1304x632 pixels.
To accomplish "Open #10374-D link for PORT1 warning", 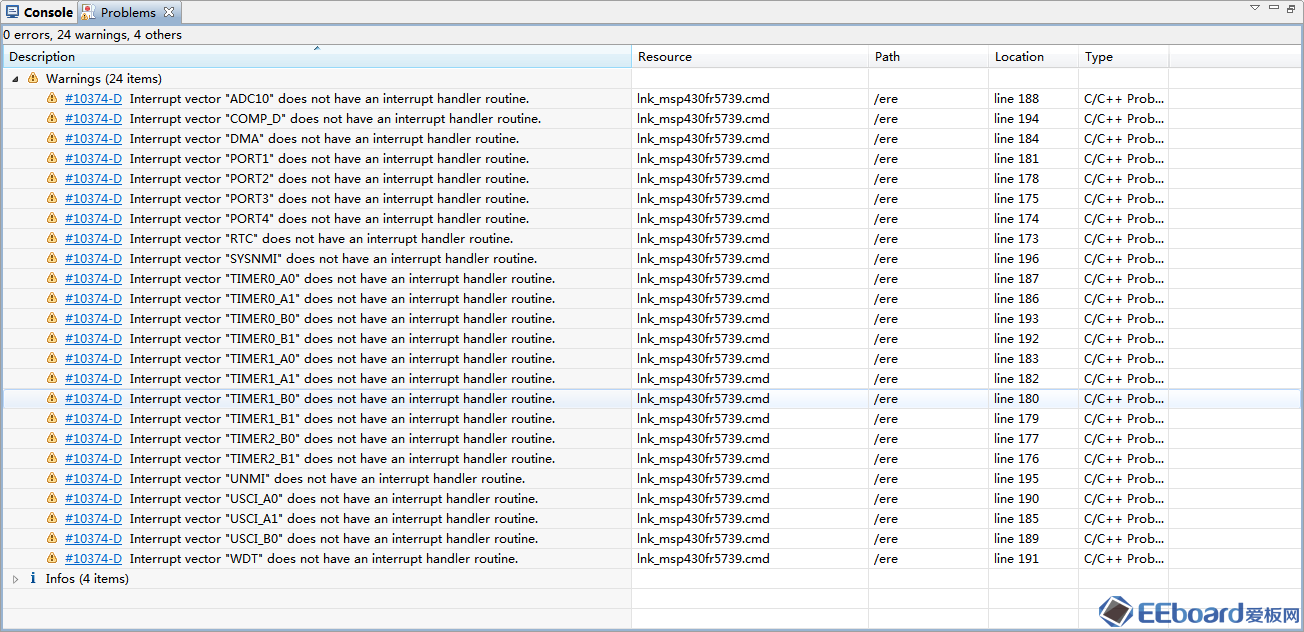I will (x=93, y=158).
